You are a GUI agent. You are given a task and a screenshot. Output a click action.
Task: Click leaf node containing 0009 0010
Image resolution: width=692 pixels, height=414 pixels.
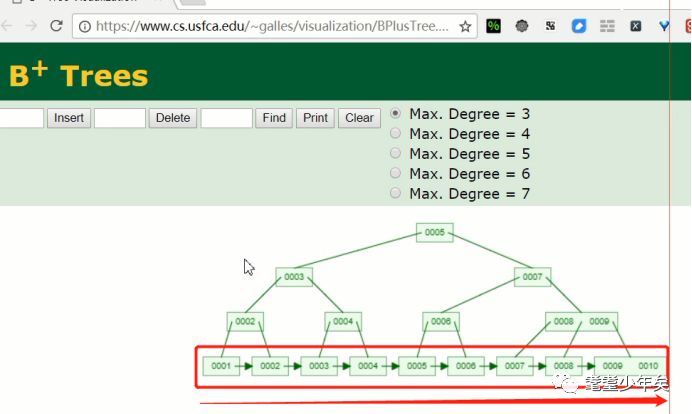tap(630, 366)
